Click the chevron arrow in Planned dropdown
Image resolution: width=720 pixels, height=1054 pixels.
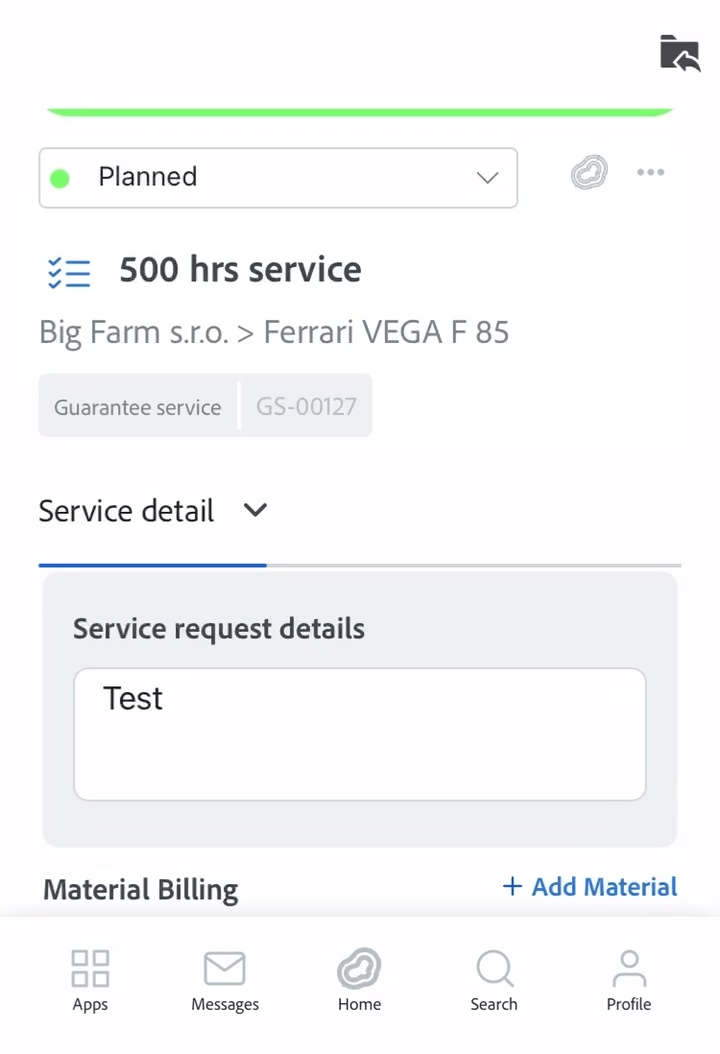pyautogui.click(x=487, y=177)
